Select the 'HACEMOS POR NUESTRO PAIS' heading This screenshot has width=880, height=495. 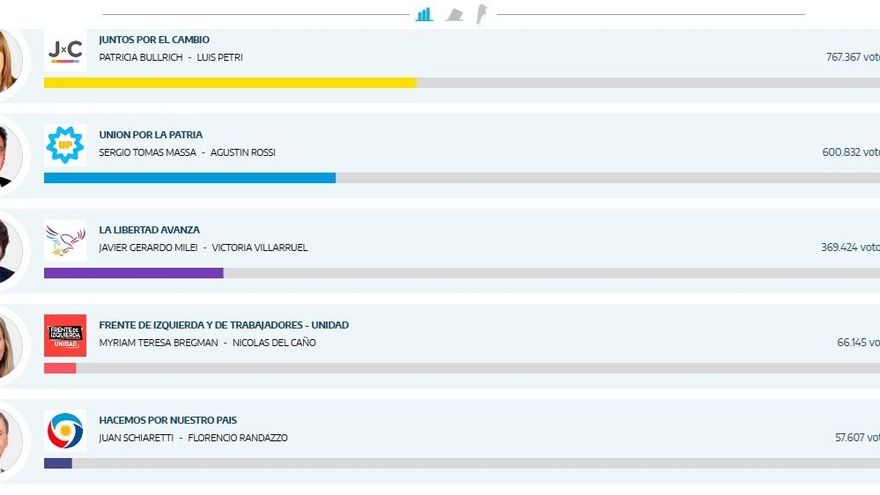(x=168, y=420)
